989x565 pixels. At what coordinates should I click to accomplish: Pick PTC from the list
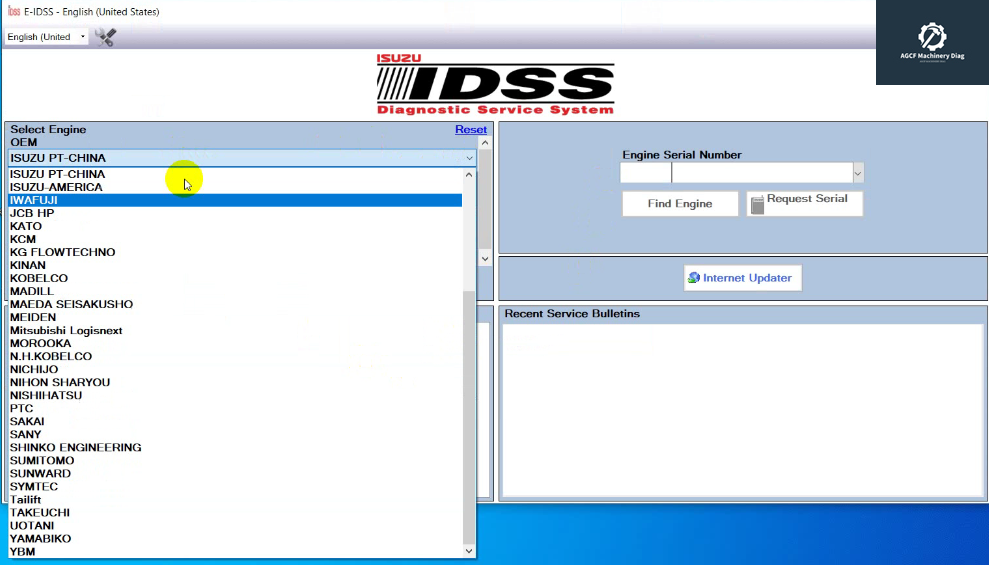[x=235, y=409]
